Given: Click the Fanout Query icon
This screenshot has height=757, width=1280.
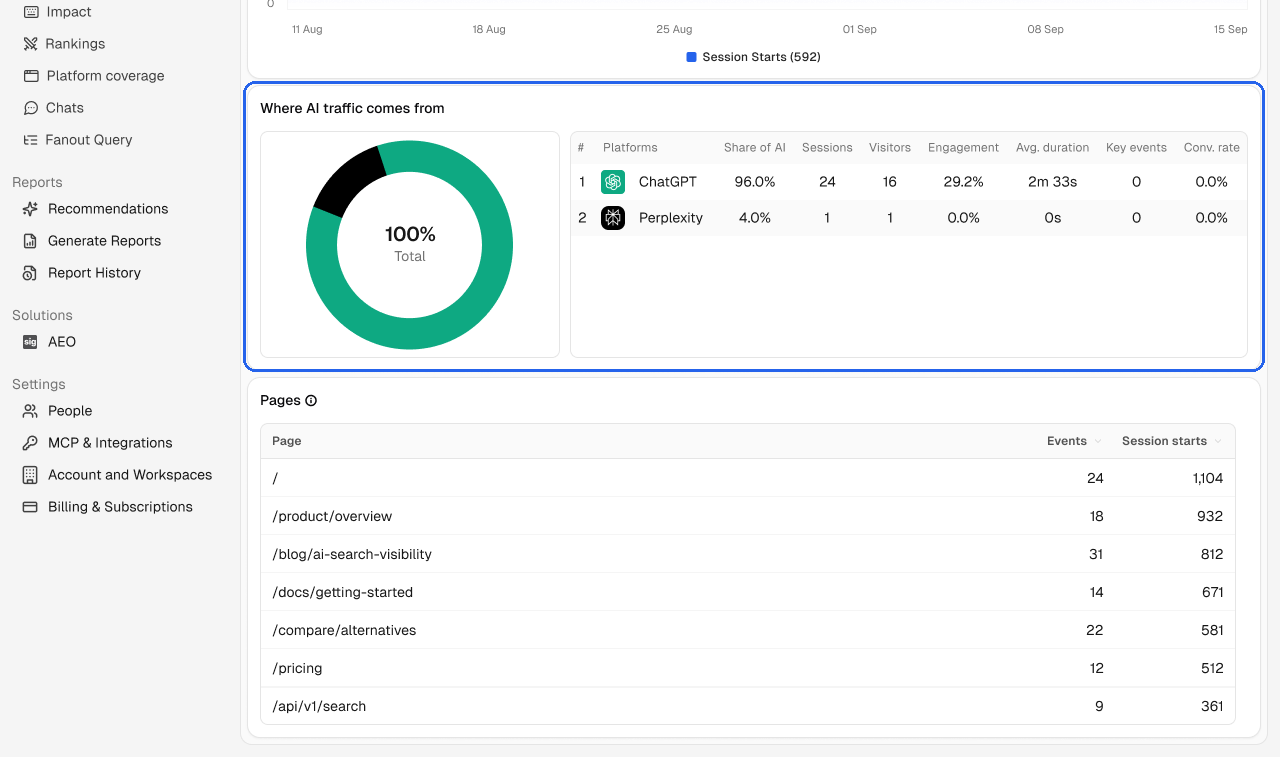Looking at the screenshot, I should pos(31,140).
